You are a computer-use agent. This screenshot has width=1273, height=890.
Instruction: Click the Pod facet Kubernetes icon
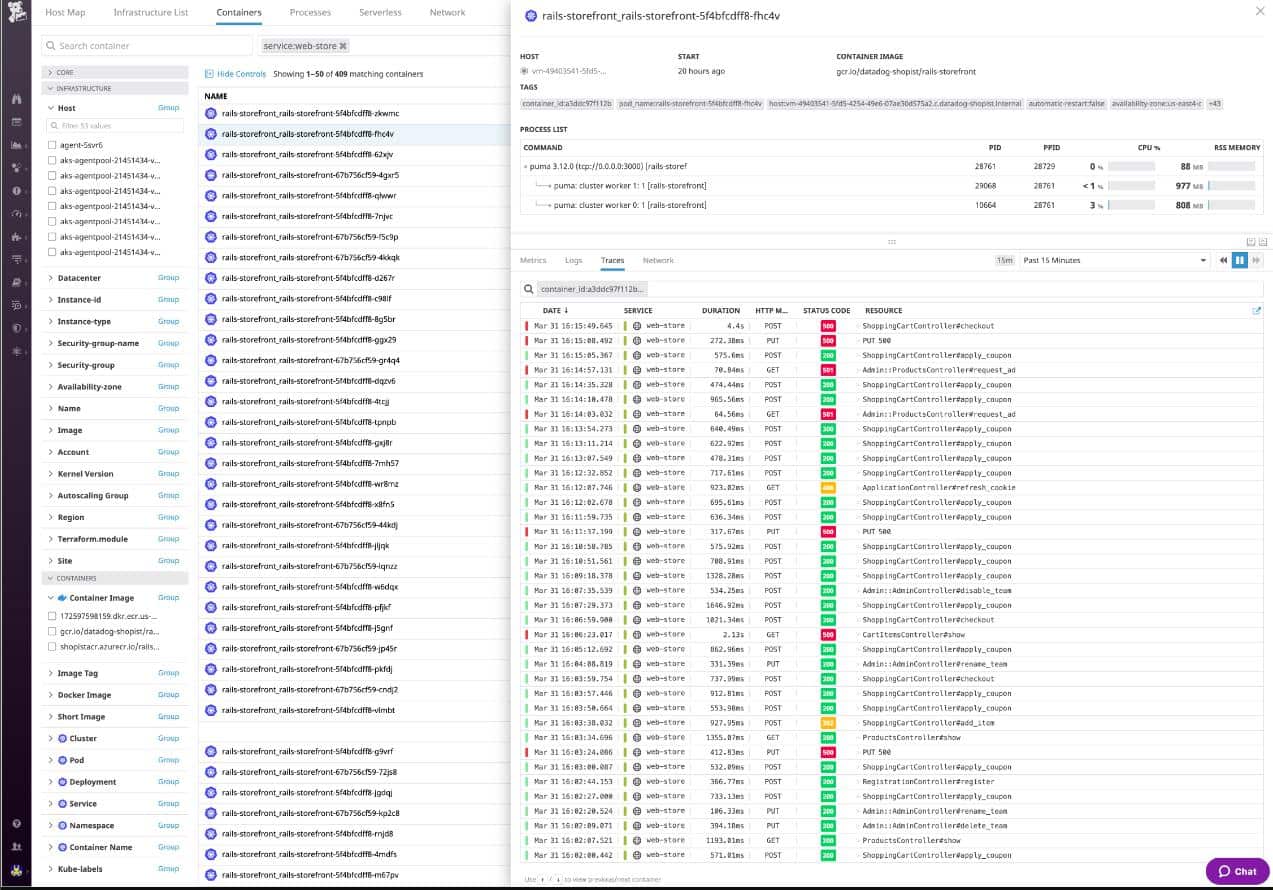62,760
